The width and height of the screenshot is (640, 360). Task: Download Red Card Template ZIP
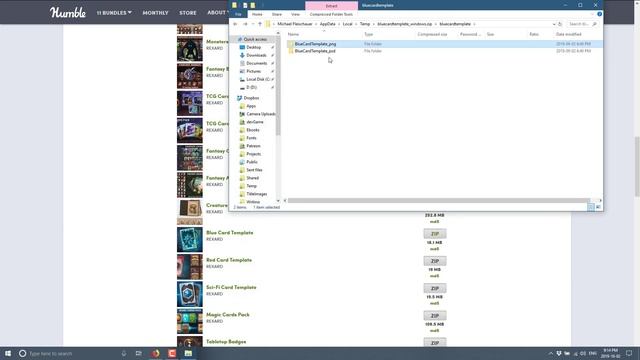(435, 261)
